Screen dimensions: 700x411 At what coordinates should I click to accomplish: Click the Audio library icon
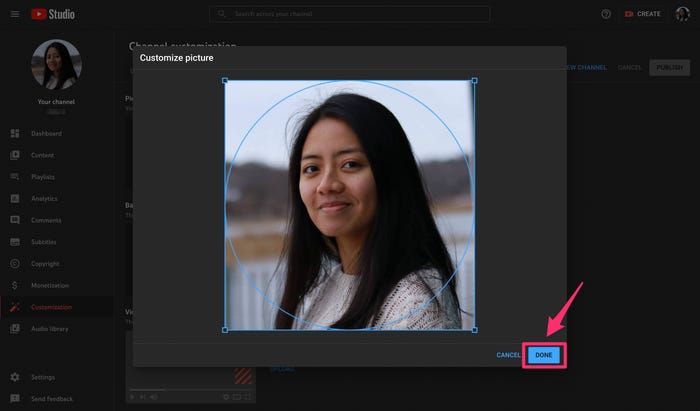click(x=15, y=328)
